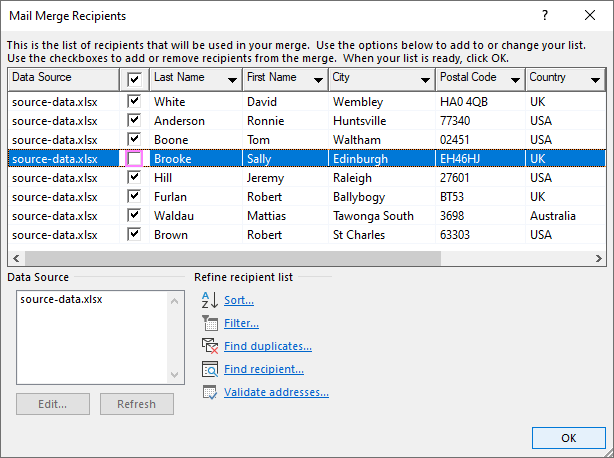Image resolution: width=614 pixels, height=458 pixels.
Task: Click the 3698 postal code cell
Action: (x=480, y=216)
